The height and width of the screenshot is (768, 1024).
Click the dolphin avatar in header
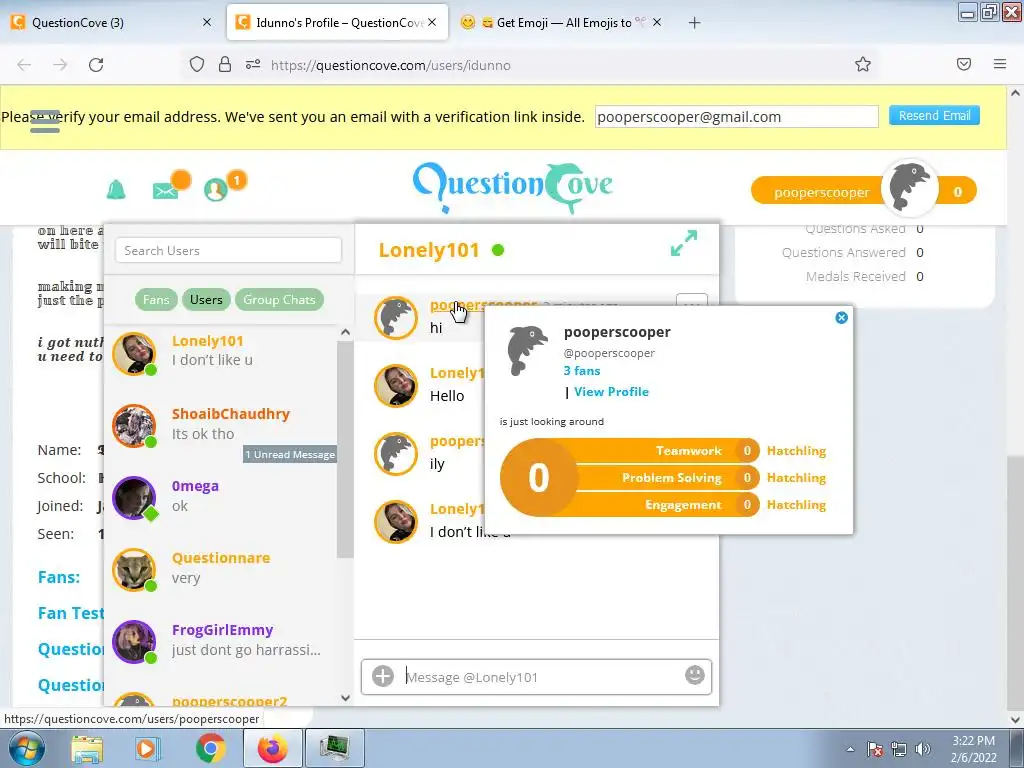tap(910, 188)
